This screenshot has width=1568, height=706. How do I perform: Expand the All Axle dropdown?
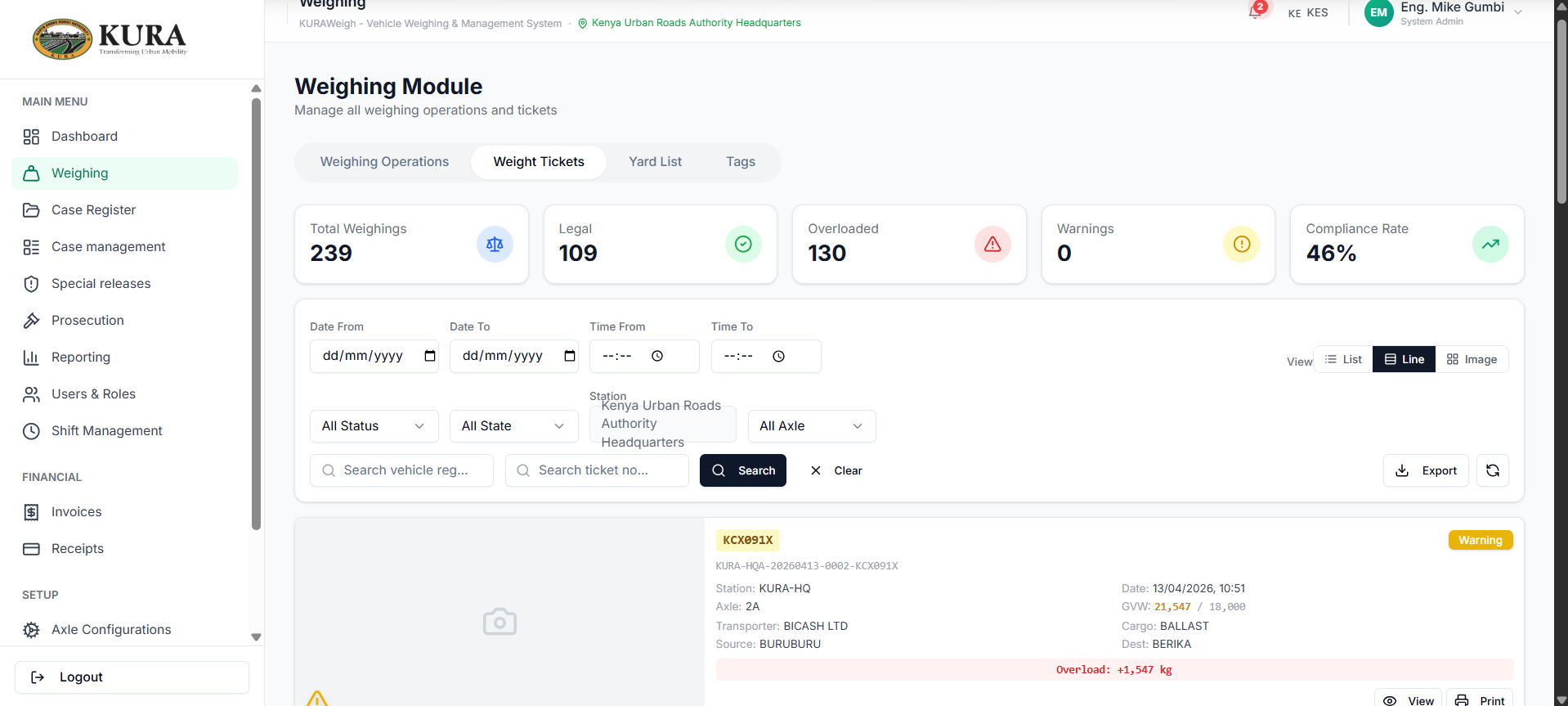point(811,426)
